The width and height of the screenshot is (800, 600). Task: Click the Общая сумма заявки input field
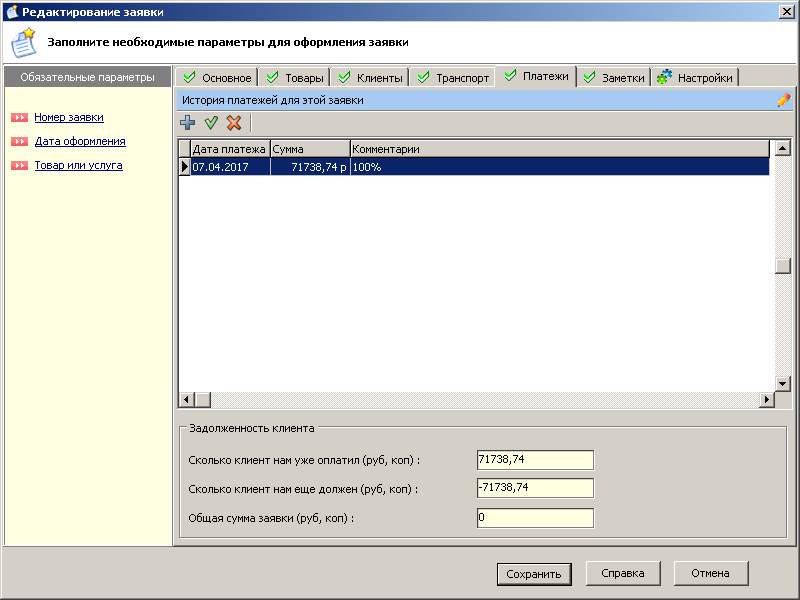click(535, 518)
